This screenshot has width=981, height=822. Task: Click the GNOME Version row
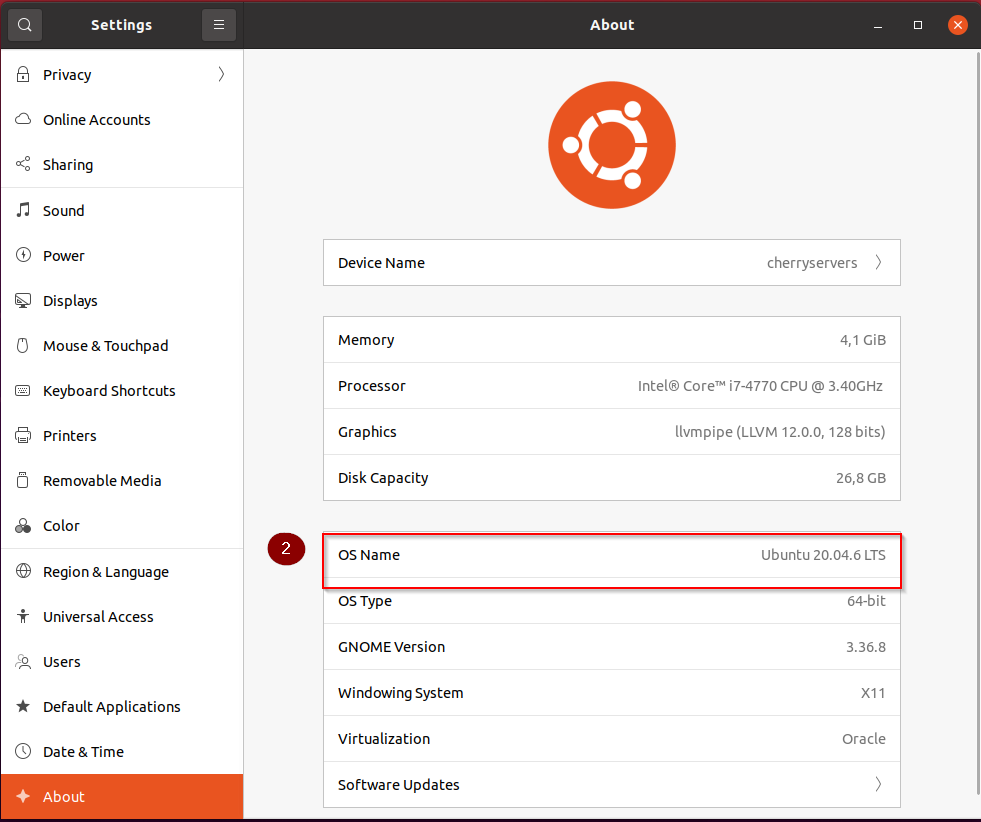pos(611,646)
